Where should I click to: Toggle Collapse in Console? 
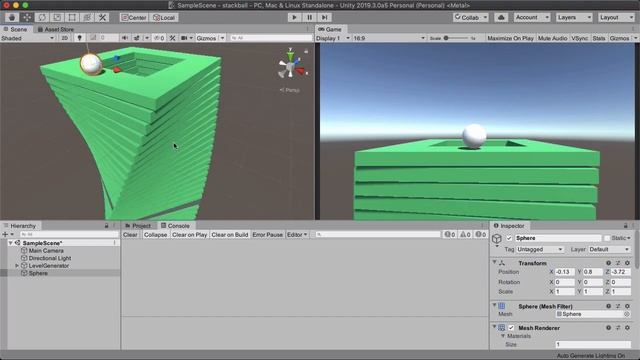pyautogui.click(x=155, y=235)
